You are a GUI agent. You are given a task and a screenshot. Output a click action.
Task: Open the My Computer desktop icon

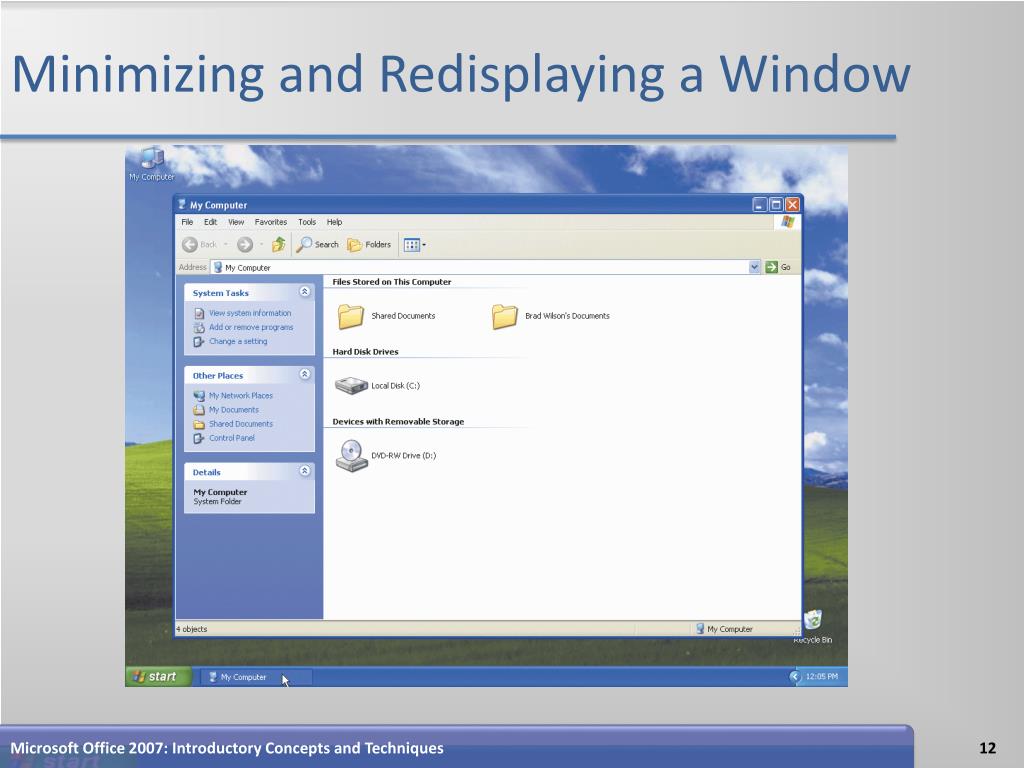(152, 163)
